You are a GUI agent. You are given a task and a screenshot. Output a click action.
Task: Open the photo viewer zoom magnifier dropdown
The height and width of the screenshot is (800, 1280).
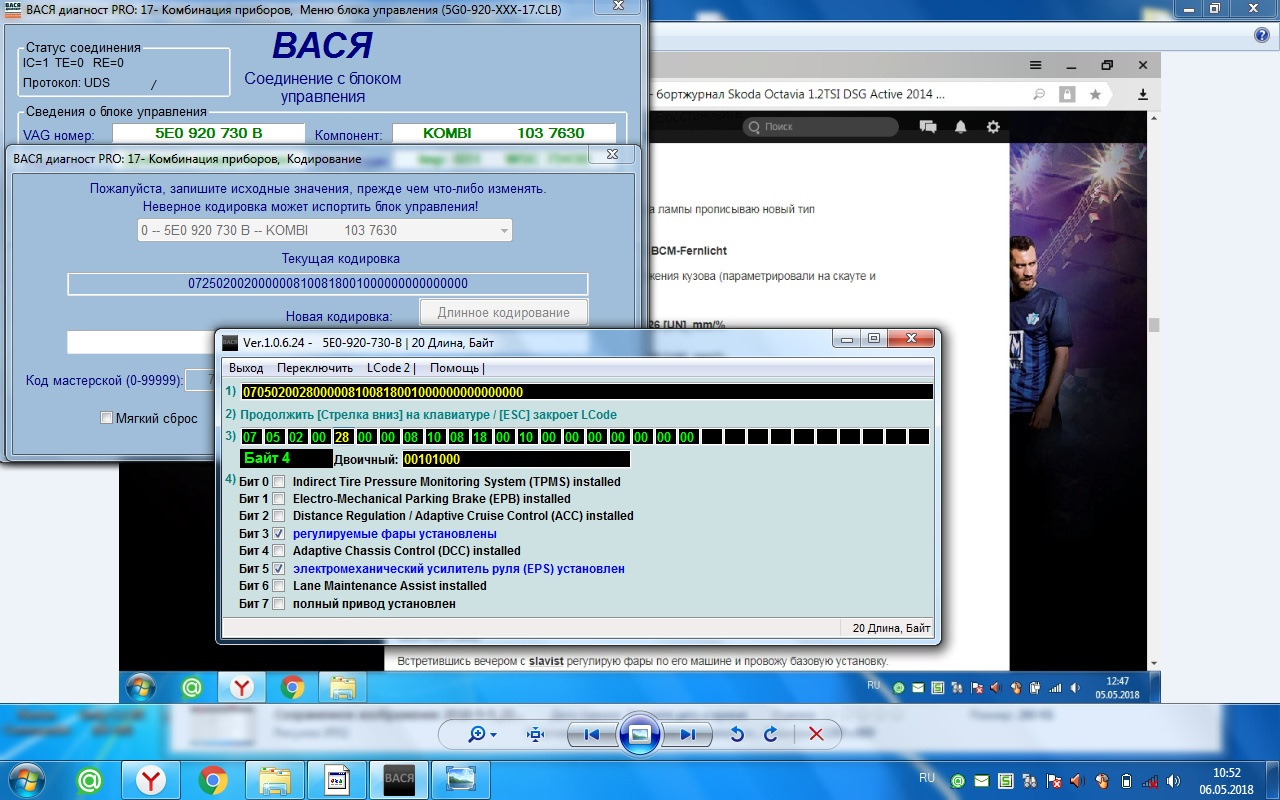(483, 734)
